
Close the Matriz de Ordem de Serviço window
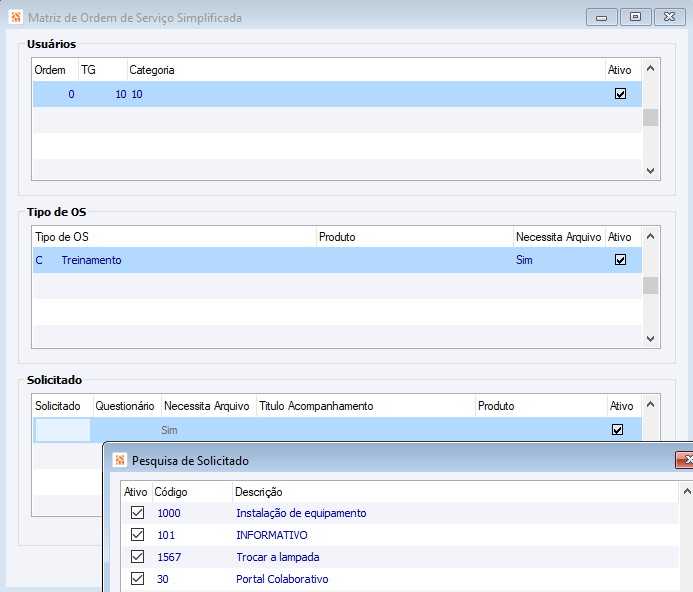670,17
